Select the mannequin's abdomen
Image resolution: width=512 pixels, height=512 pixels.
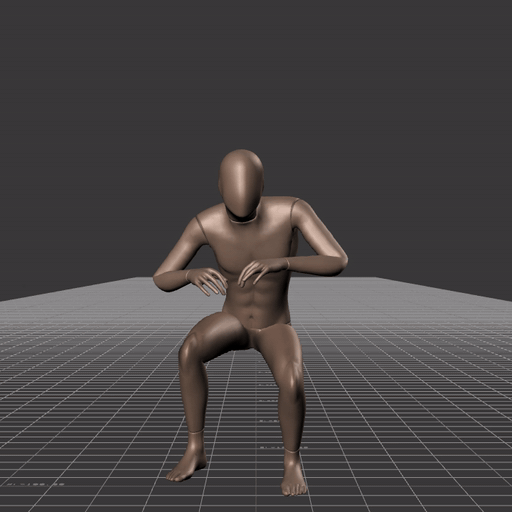(x=256, y=302)
